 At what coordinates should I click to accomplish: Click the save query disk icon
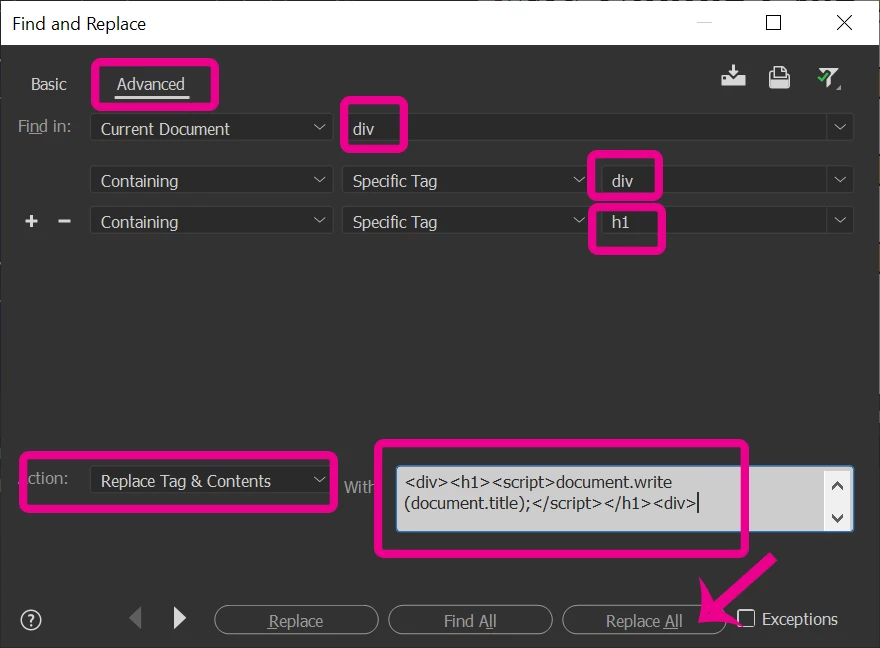point(779,77)
